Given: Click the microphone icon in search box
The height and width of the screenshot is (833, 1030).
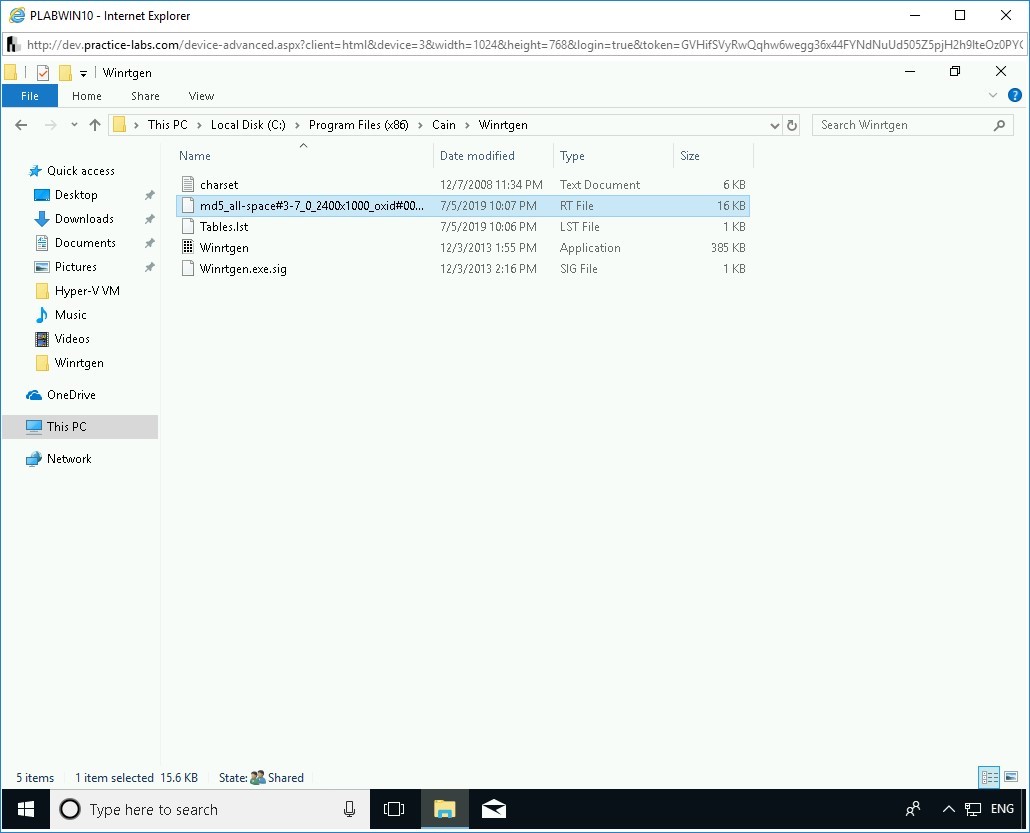Looking at the screenshot, I should [347, 809].
